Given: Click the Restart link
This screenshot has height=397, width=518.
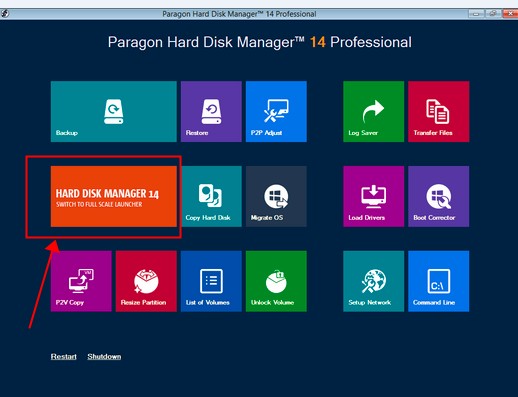Looking at the screenshot, I should pyautogui.click(x=64, y=356).
